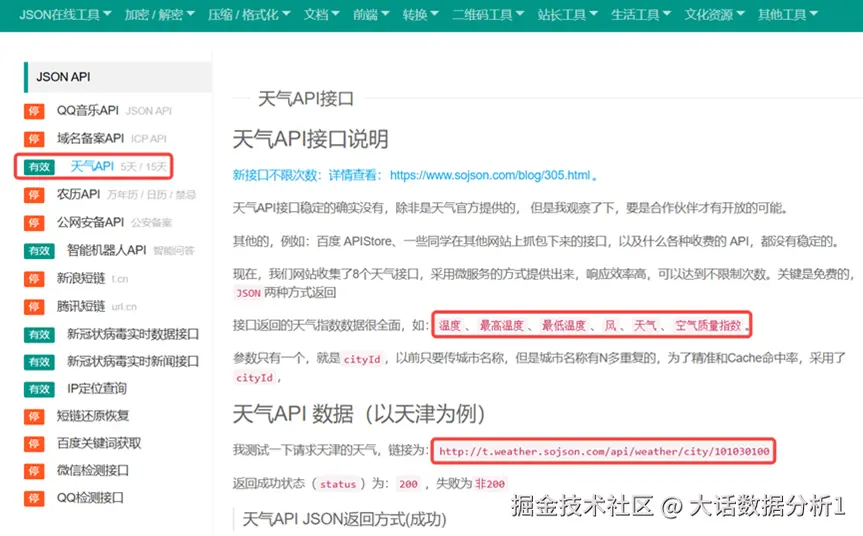Viewport: 863px width, 536px height.
Task: Open 百度关键词获取 sidebar entry
Action: (x=99, y=443)
